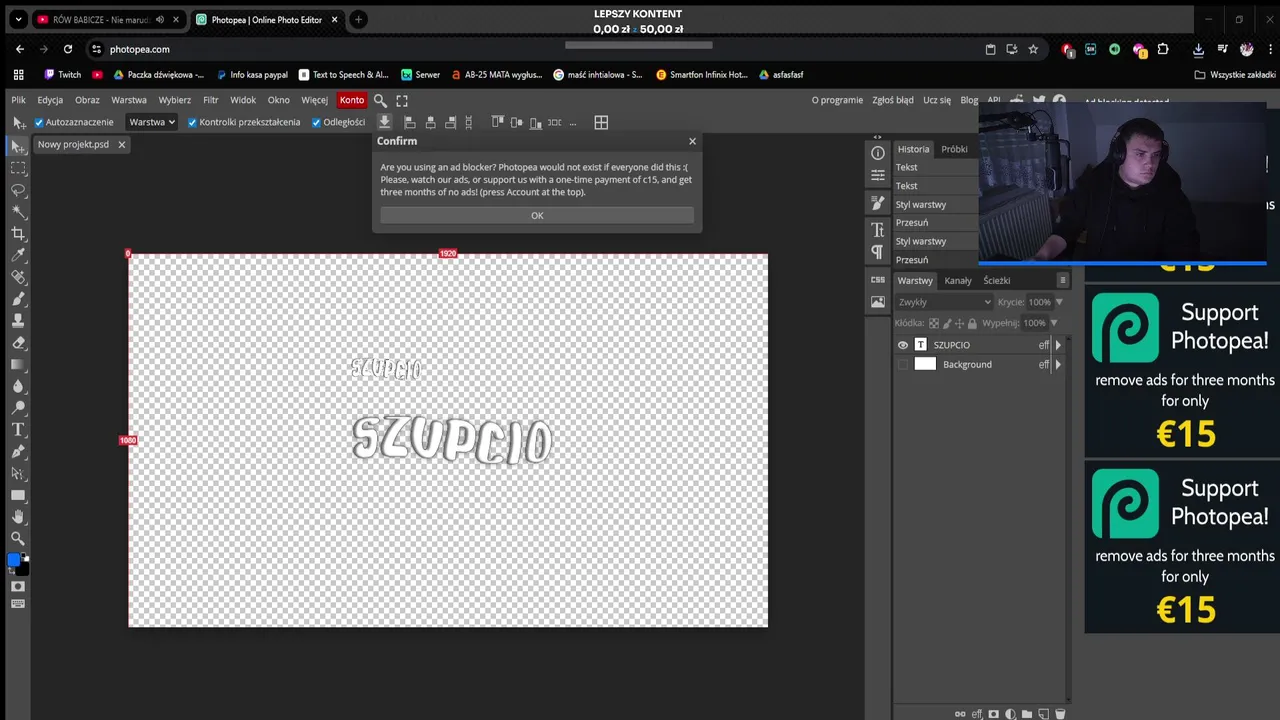The height and width of the screenshot is (720, 1280).
Task: Toggle Quick Mask mode icon
Action: [x=18, y=586]
